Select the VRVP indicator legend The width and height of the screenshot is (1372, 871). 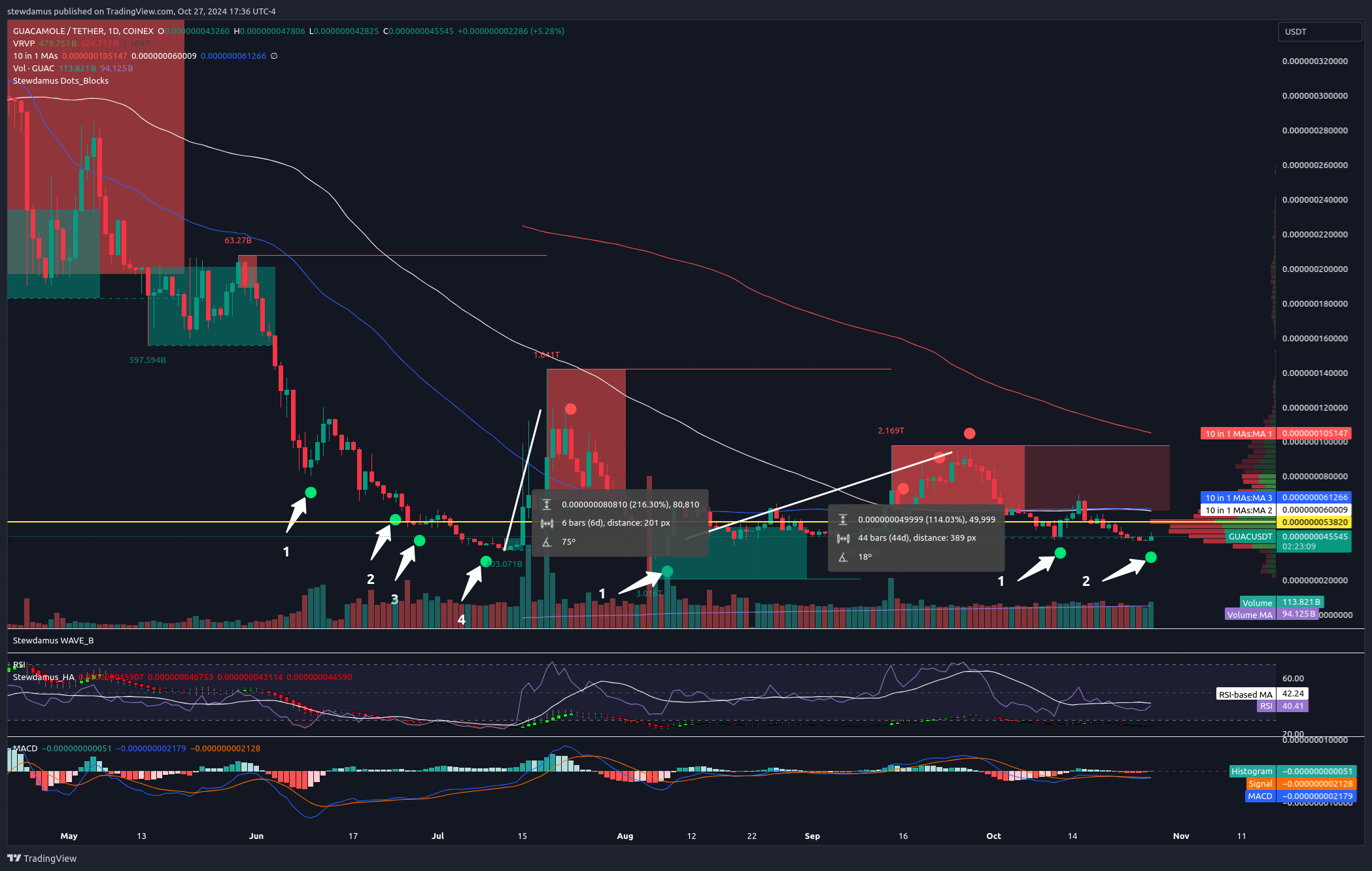click(x=24, y=43)
